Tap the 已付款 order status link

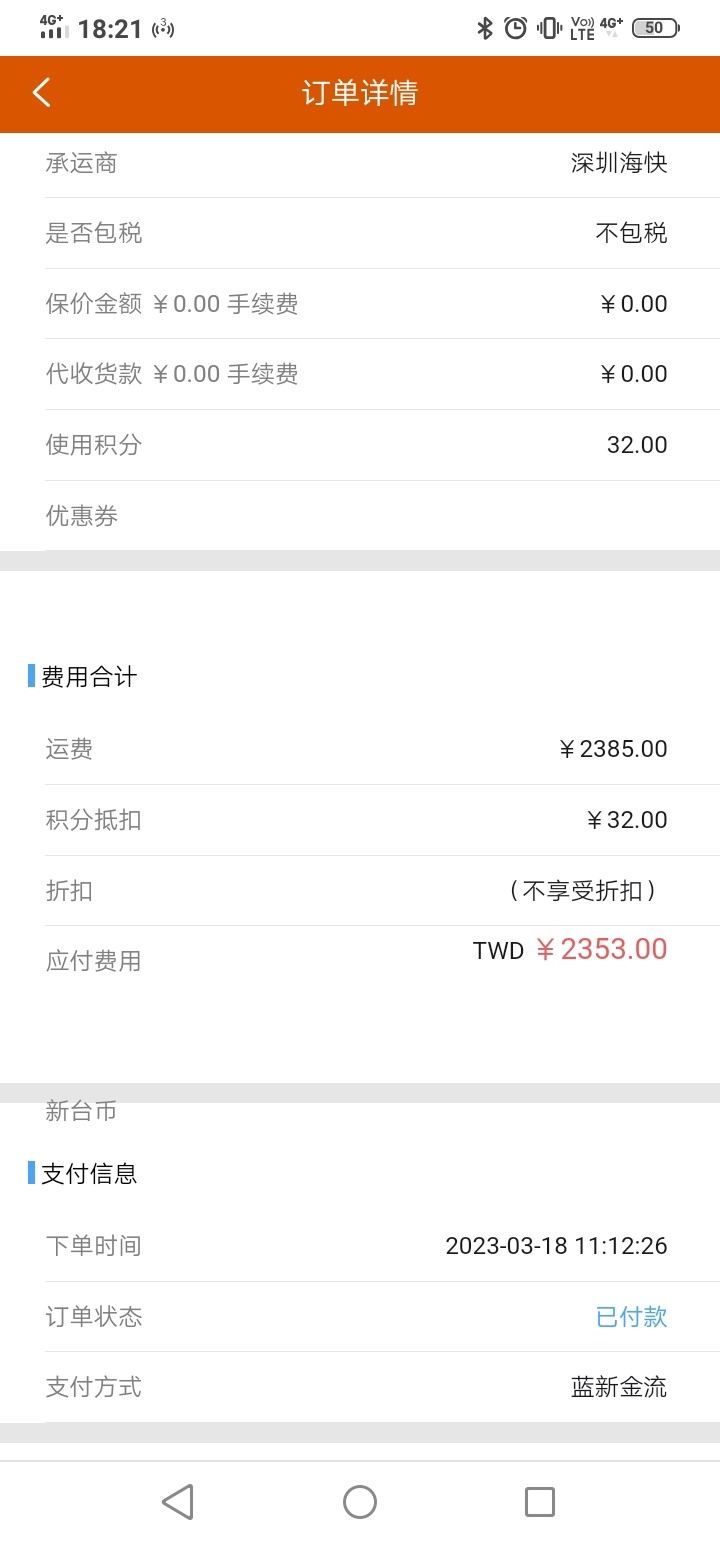click(631, 1317)
